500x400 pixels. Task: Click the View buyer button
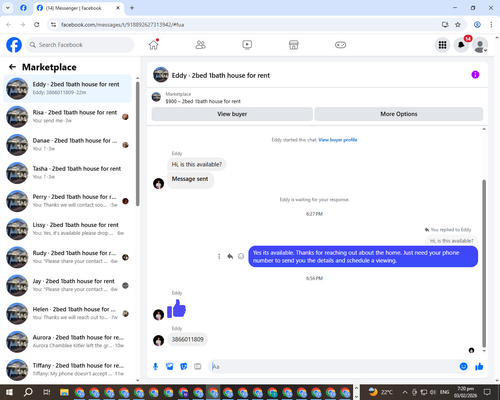pyautogui.click(x=232, y=114)
